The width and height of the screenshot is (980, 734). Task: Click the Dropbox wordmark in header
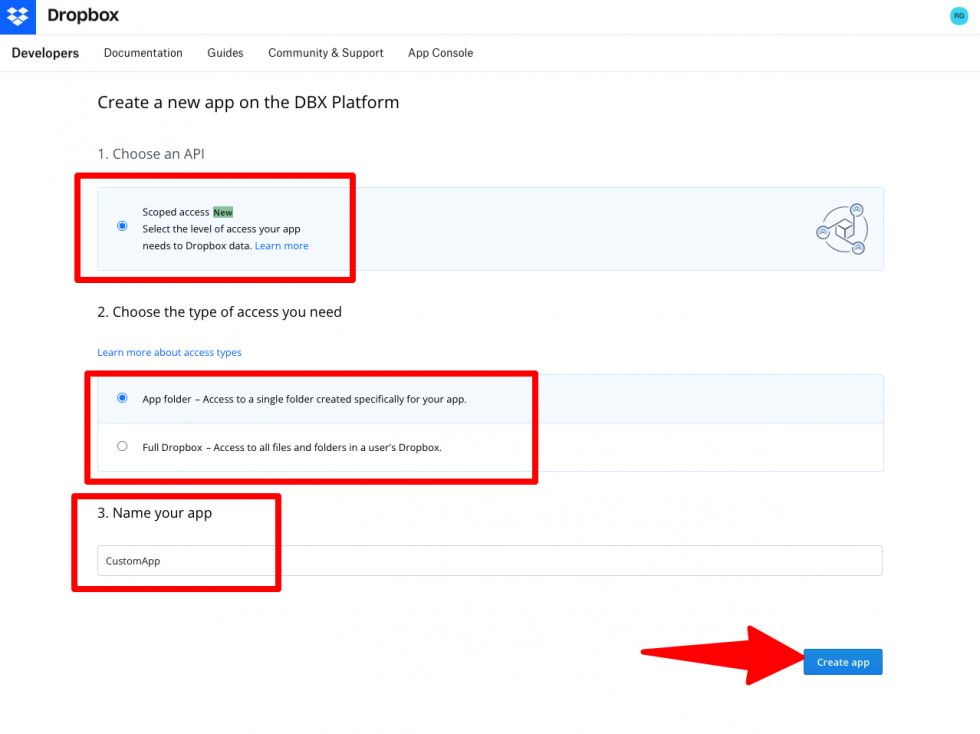(x=84, y=16)
